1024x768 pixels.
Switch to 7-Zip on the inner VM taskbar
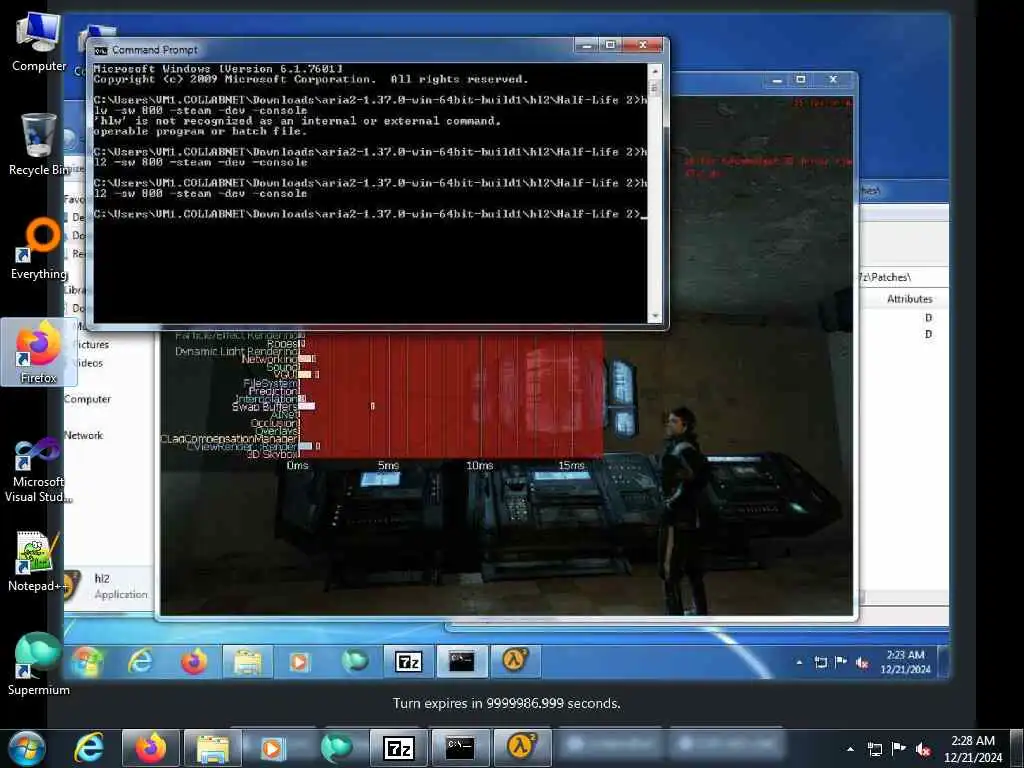click(x=408, y=662)
